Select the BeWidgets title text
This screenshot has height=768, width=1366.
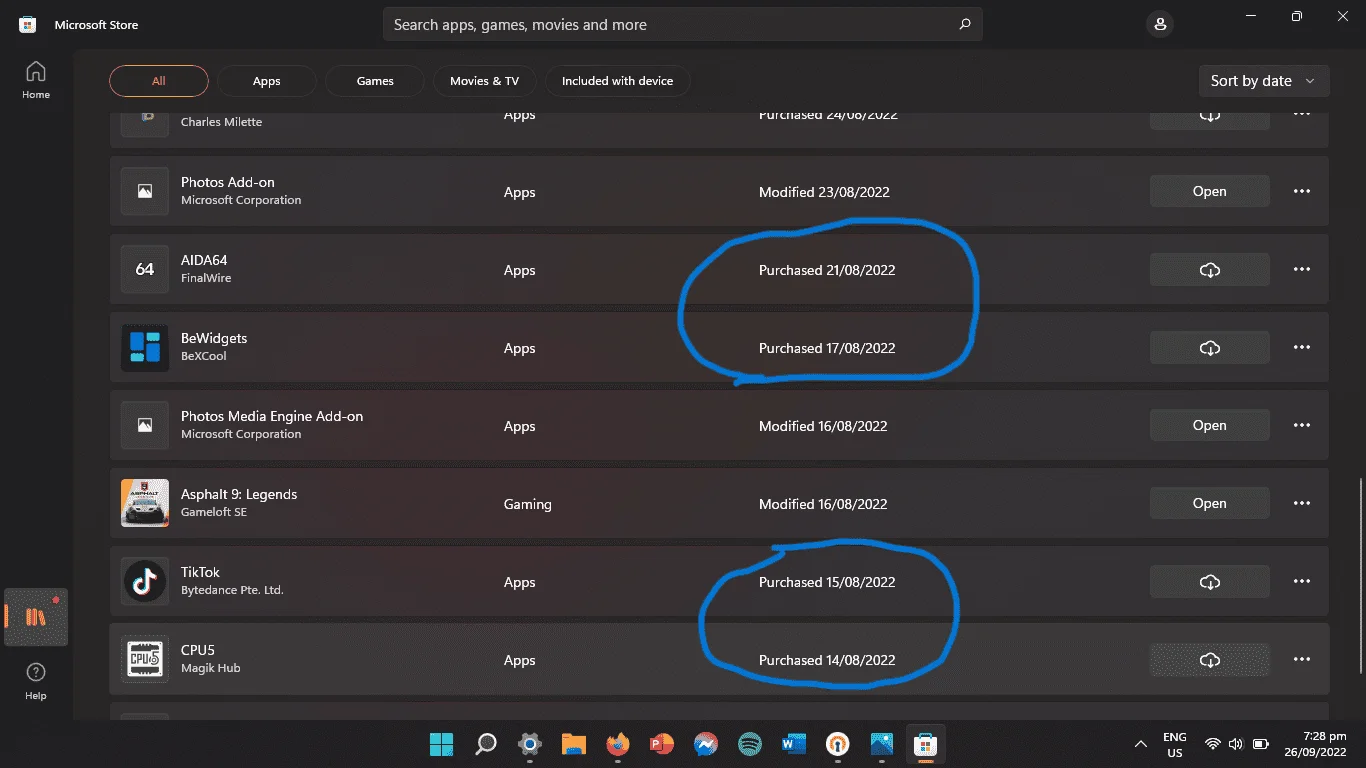click(214, 338)
